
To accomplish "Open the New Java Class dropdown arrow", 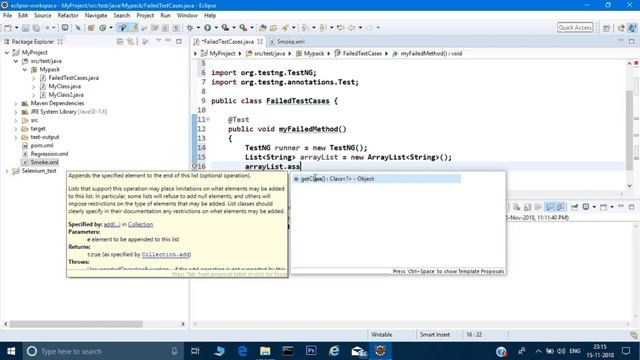I will (111, 28).
